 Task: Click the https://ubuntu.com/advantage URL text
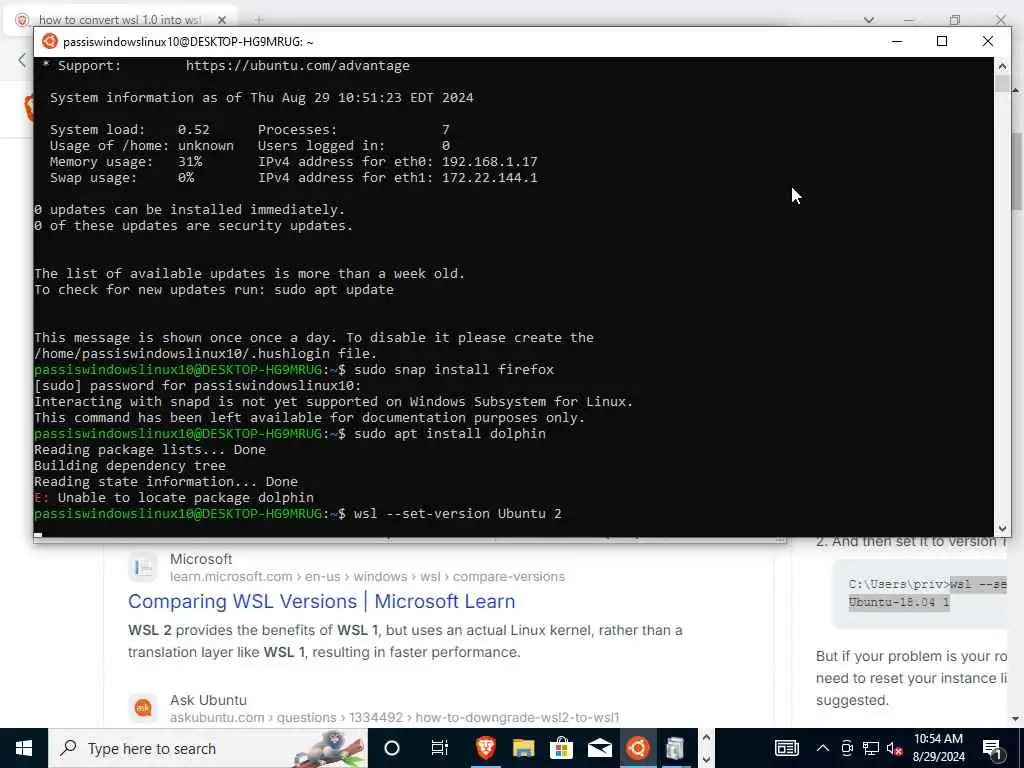point(298,65)
